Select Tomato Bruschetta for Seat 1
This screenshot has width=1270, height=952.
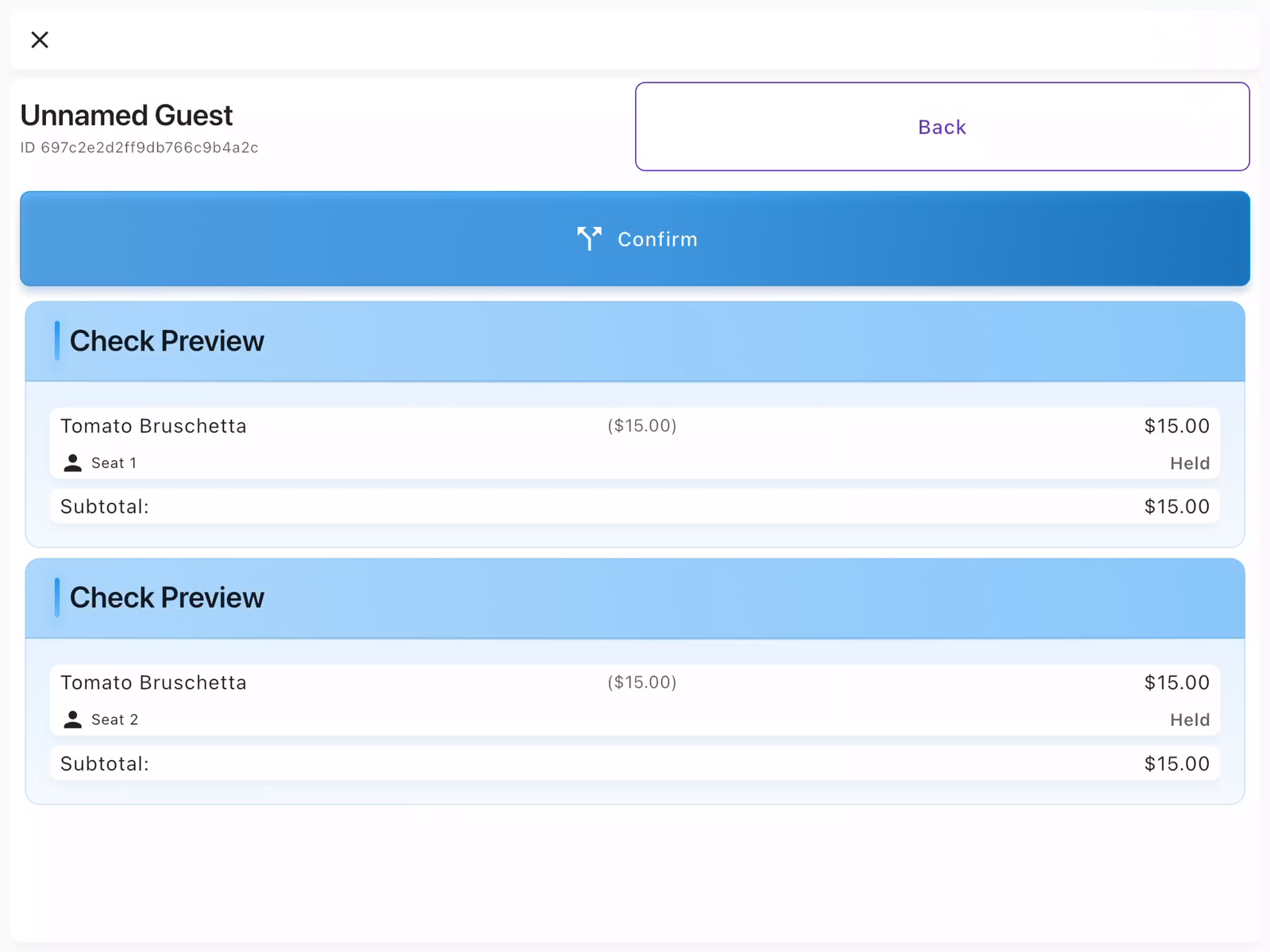(x=153, y=426)
